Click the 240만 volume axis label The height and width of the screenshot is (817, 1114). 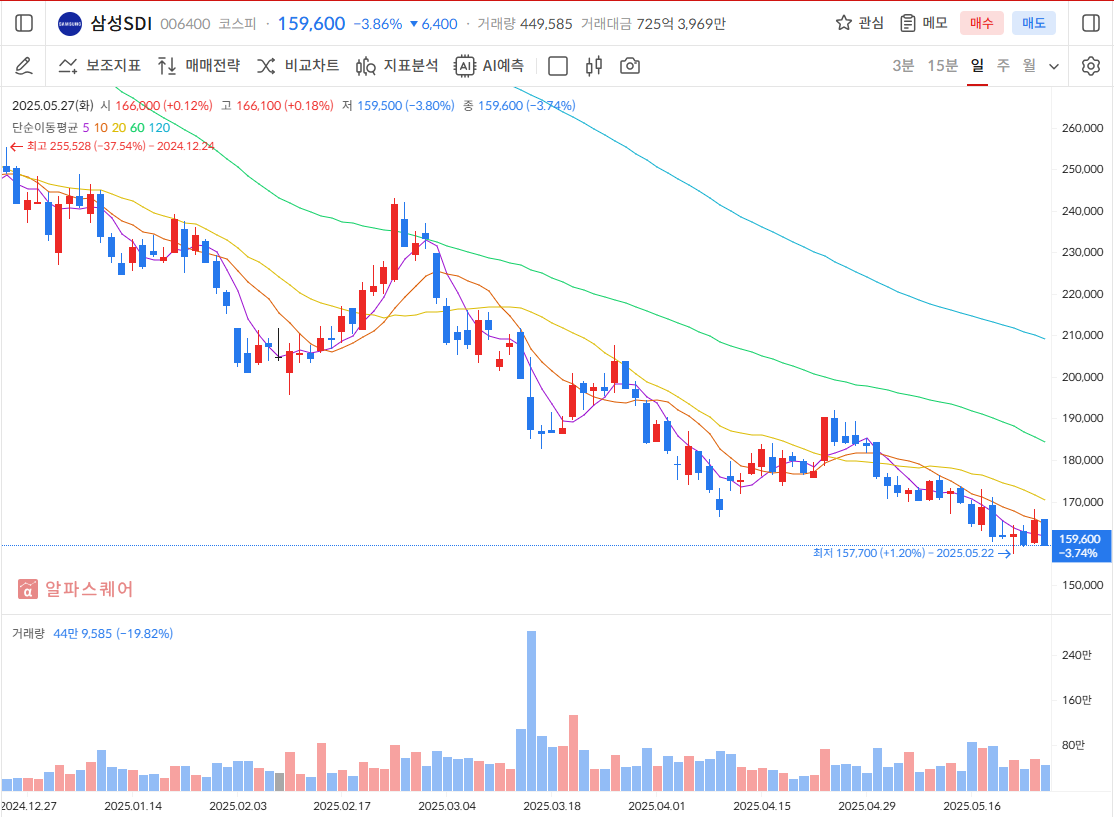1076,655
